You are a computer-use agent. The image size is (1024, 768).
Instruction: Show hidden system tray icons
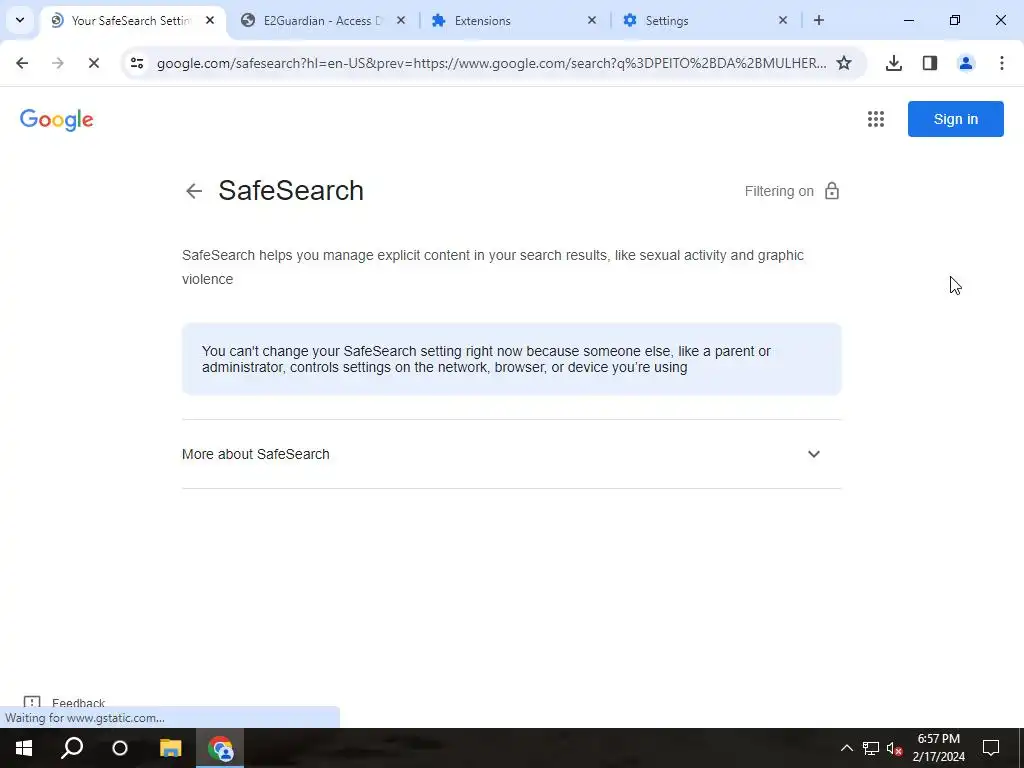tap(846, 748)
